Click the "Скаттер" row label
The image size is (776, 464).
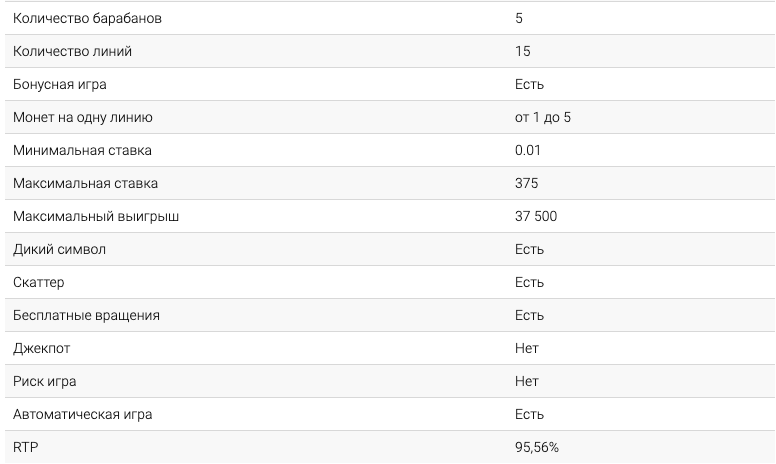pyautogui.click(x=39, y=282)
